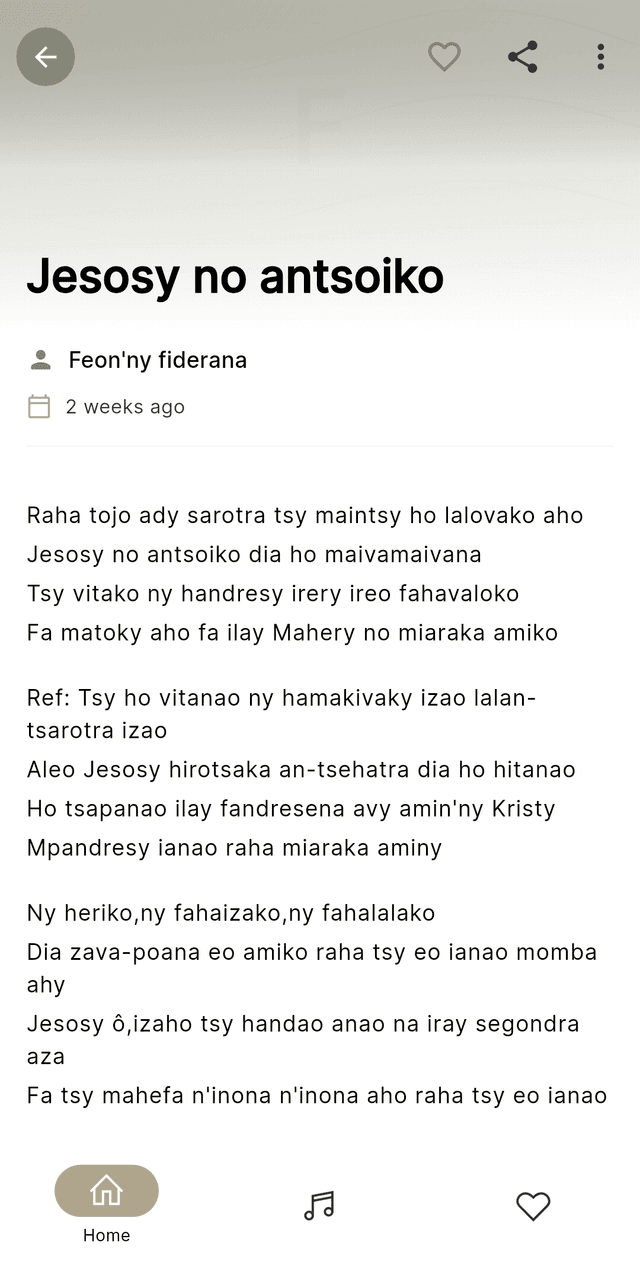640x1269 pixels.
Task: Tap the "2 weeks ago" date label
Action: click(125, 407)
